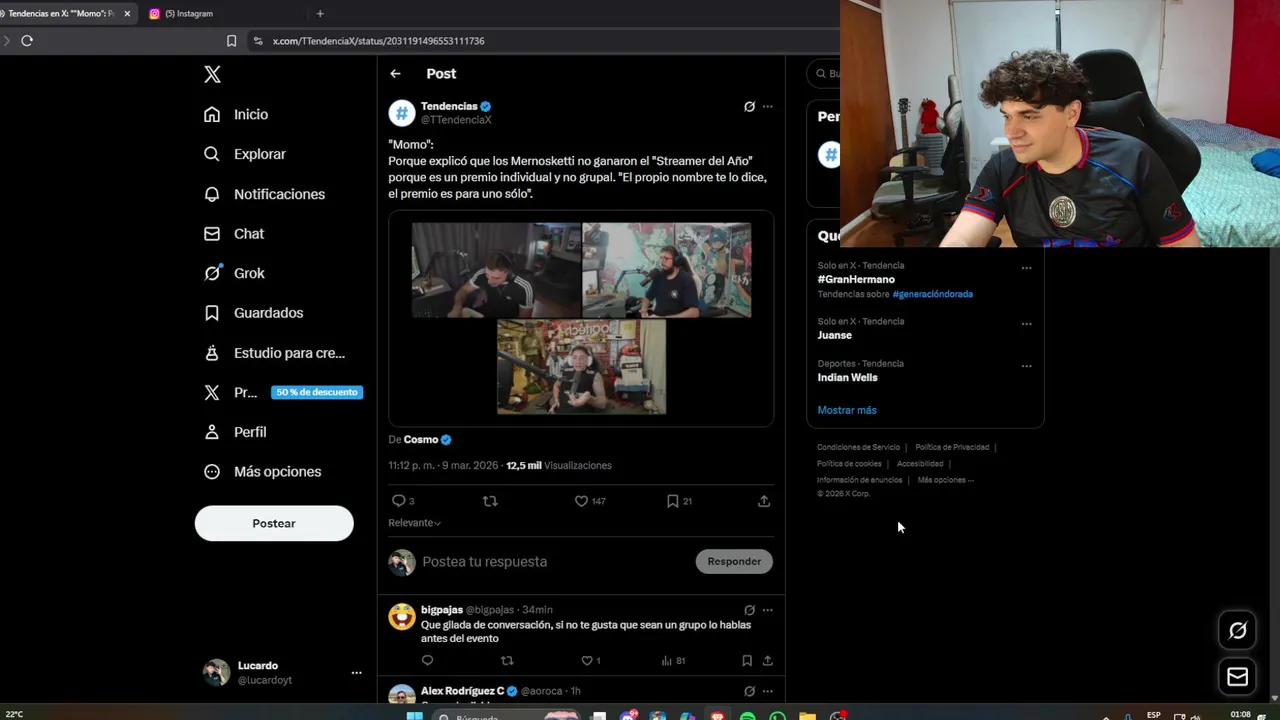Click the Postear button
1280x720 pixels.
point(274,523)
